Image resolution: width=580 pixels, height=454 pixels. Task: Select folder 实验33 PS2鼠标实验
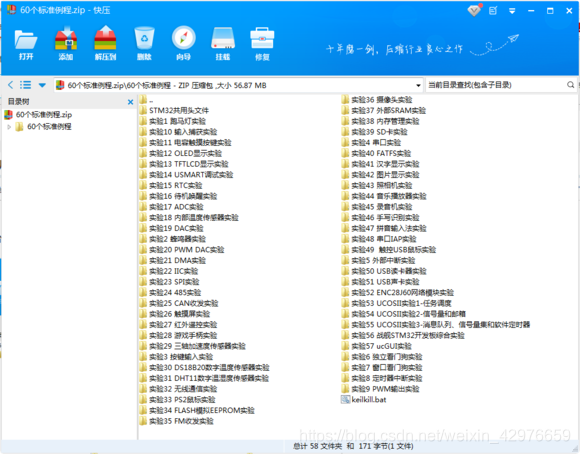pos(178,400)
